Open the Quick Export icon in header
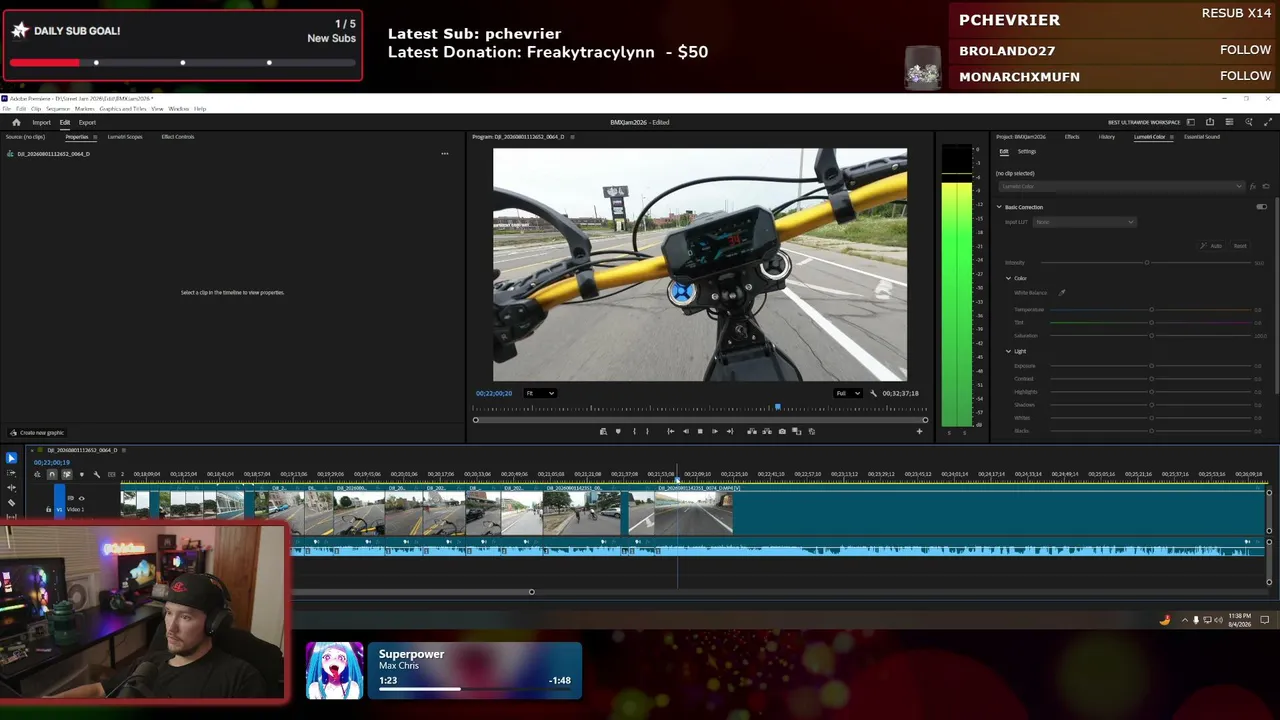The image size is (1280, 720). (x=1210, y=122)
